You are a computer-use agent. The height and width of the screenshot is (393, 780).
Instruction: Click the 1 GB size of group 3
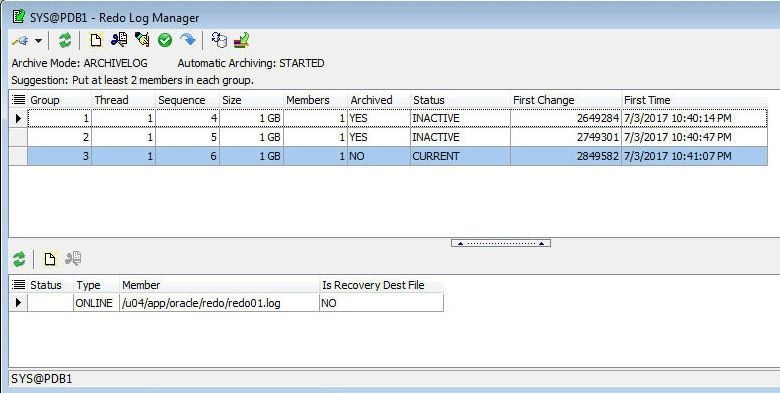251,156
